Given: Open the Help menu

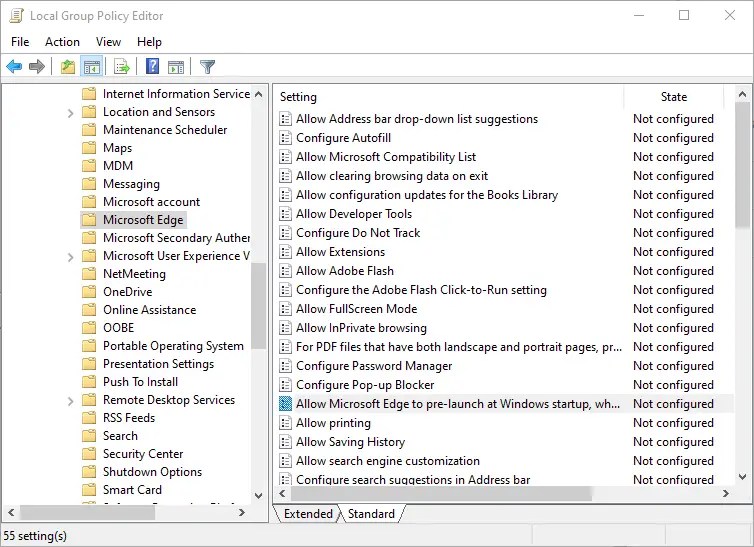Looking at the screenshot, I should point(149,42).
